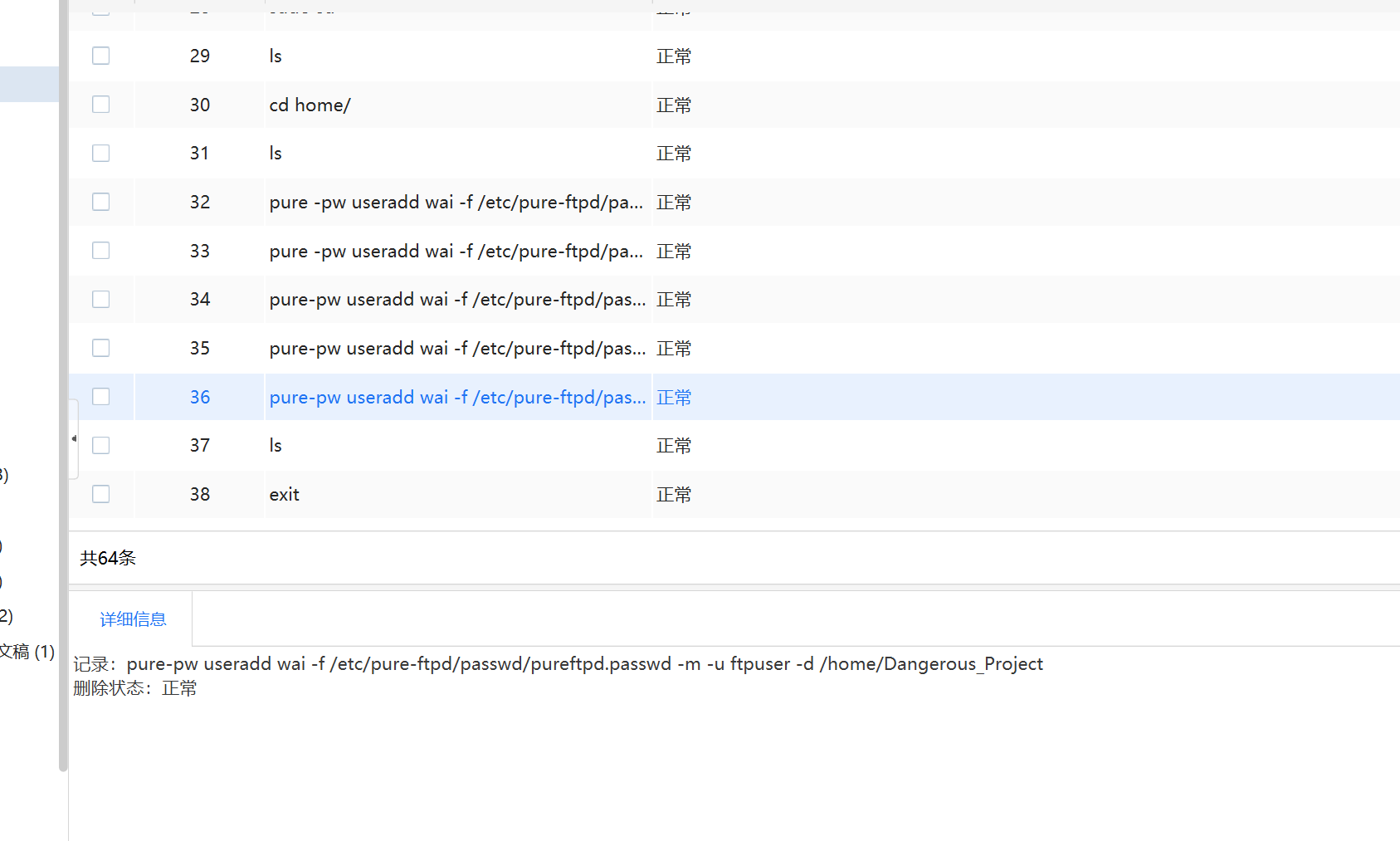Select row 35 pure-pw useradd command

457,349
